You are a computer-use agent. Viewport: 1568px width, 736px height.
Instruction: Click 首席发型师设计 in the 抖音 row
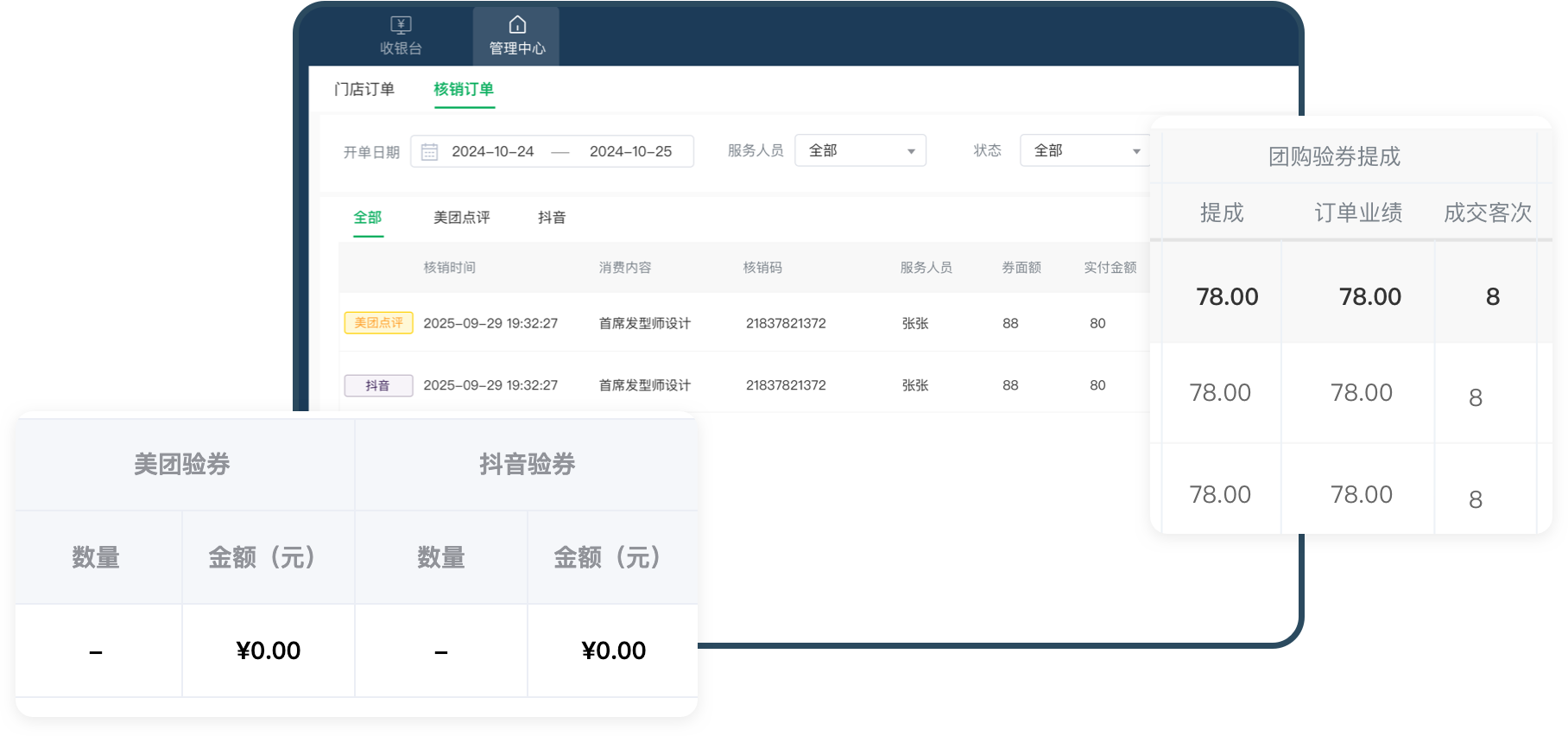[645, 385]
